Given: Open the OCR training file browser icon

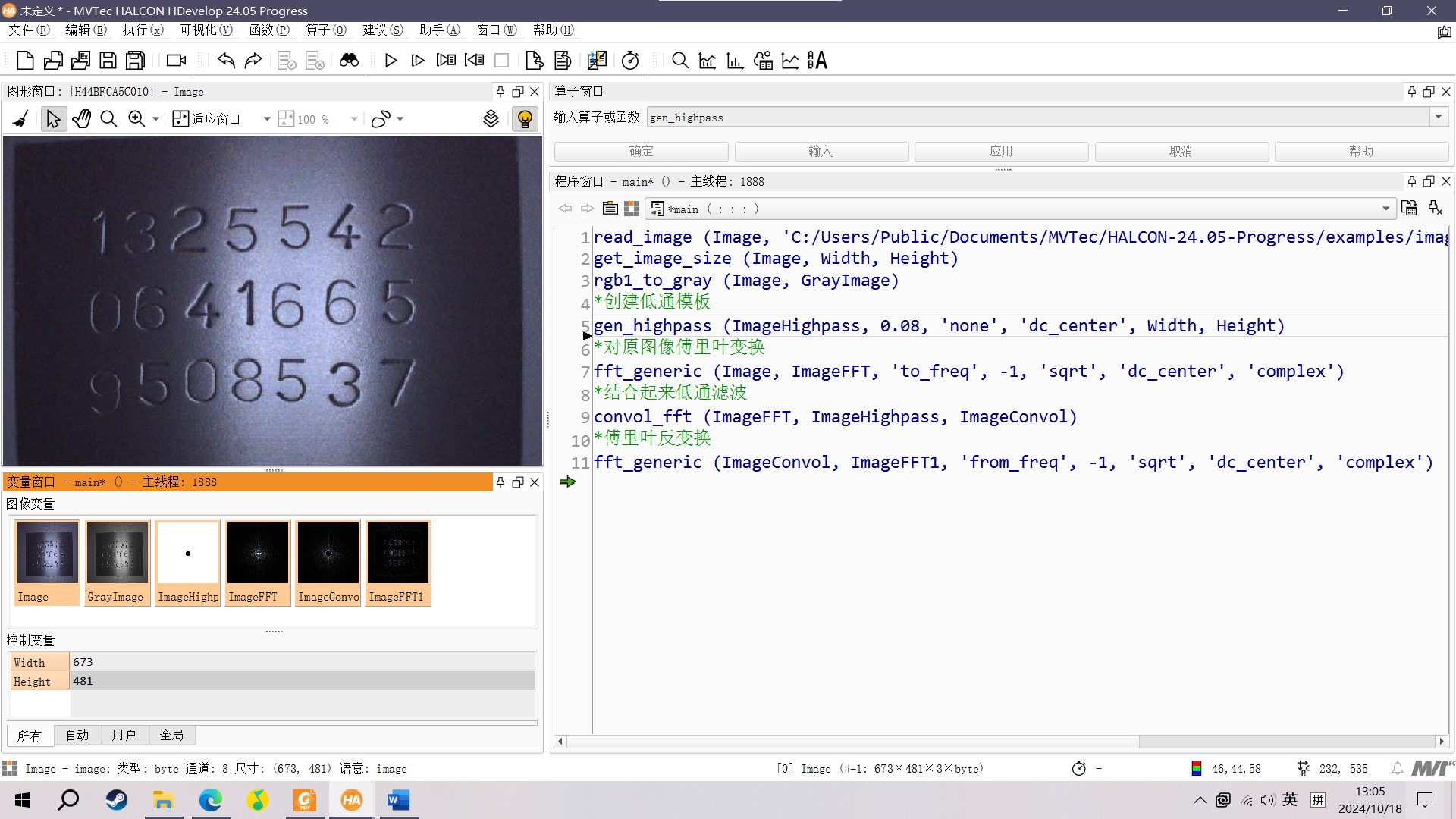Looking at the screenshot, I should click(817, 61).
